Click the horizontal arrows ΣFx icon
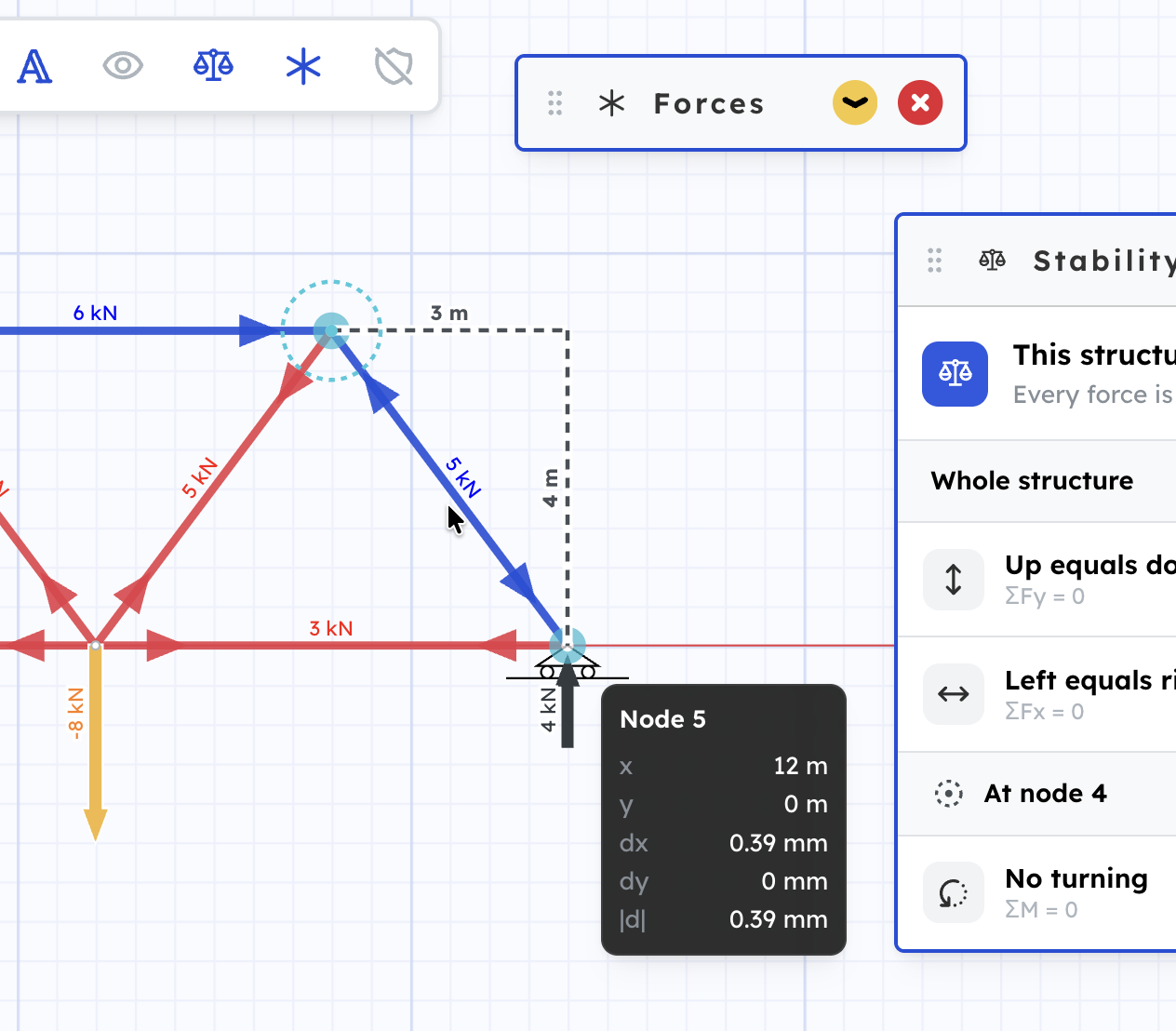 click(954, 694)
